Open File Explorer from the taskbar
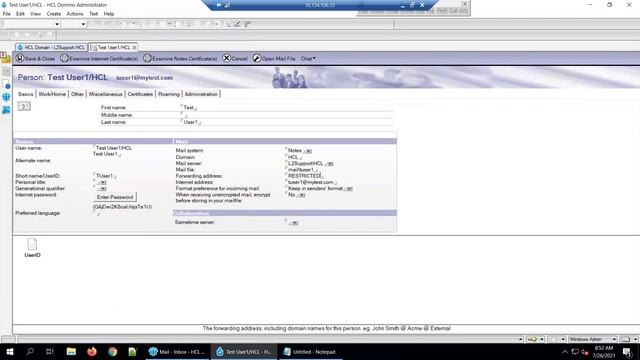The width and height of the screenshot is (640, 360). coord(71,351)
